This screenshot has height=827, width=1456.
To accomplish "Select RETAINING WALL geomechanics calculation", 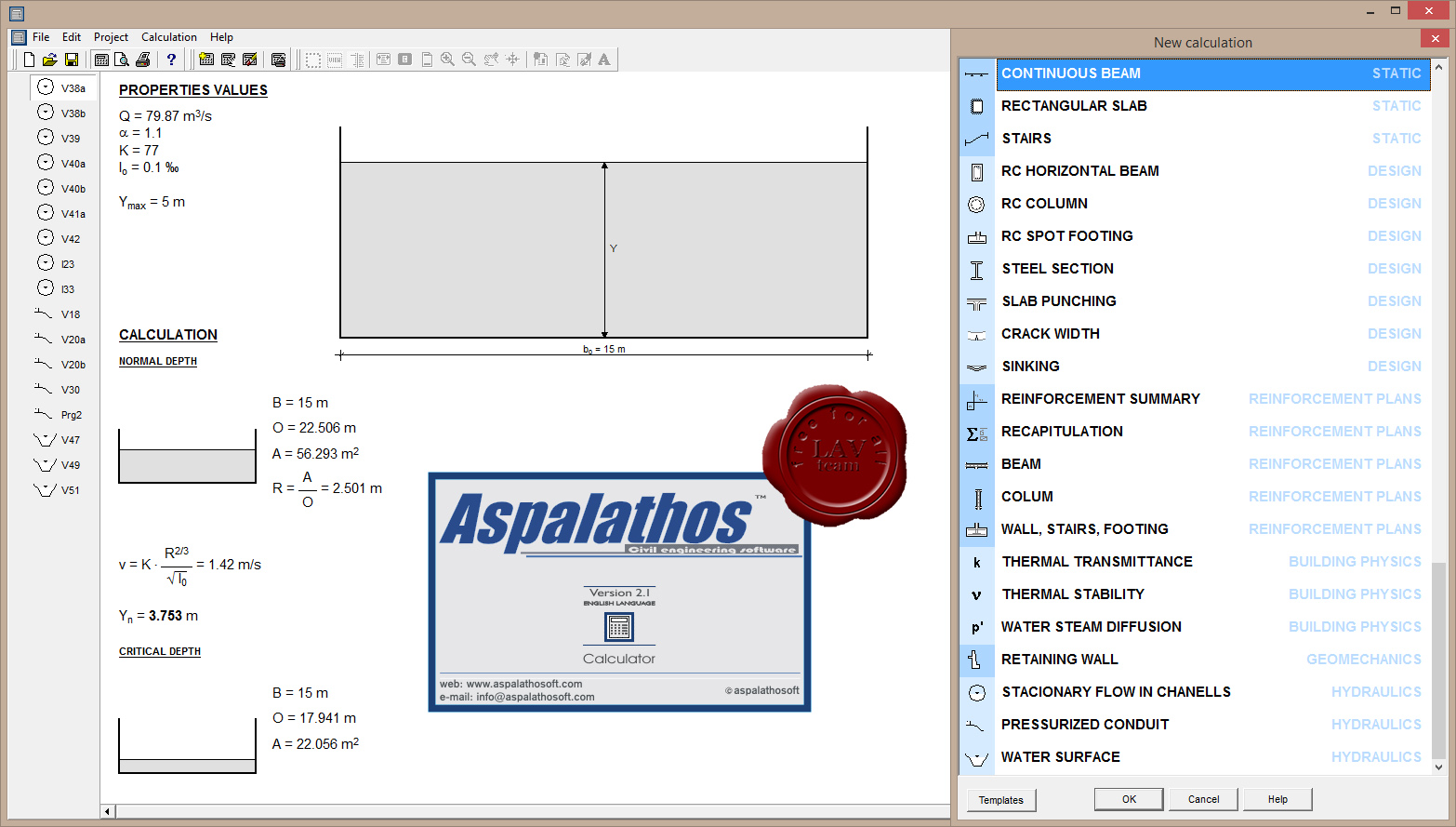I will (x=1195, y=660).
